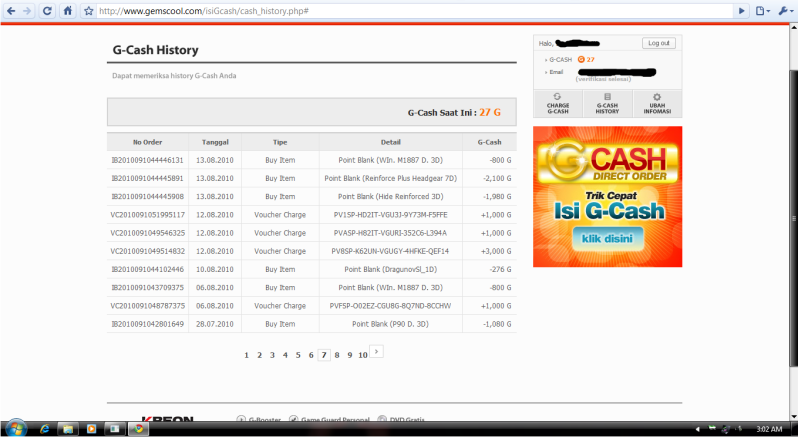Click 'Point Blank (DragunovSl_1D)' detail cell

click(x=390, y=269)
